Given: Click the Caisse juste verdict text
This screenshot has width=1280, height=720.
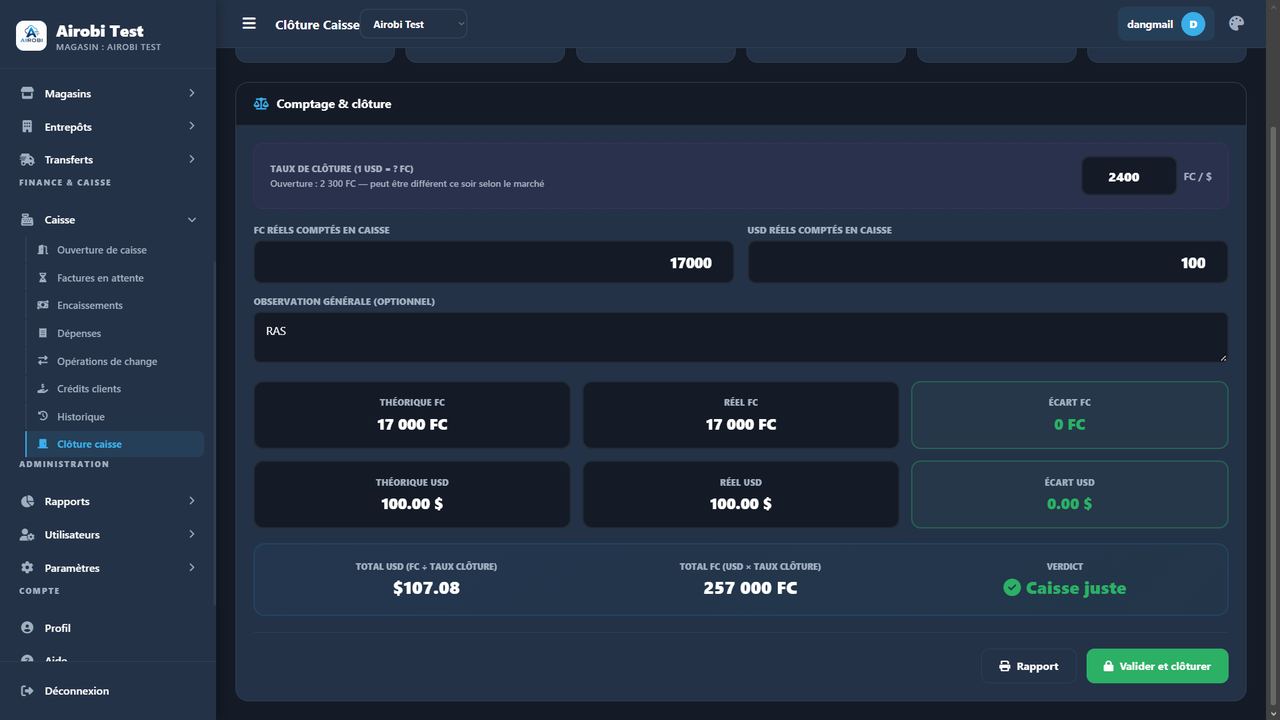Looking at the screenshot, I should click(x=1076, y=588).
